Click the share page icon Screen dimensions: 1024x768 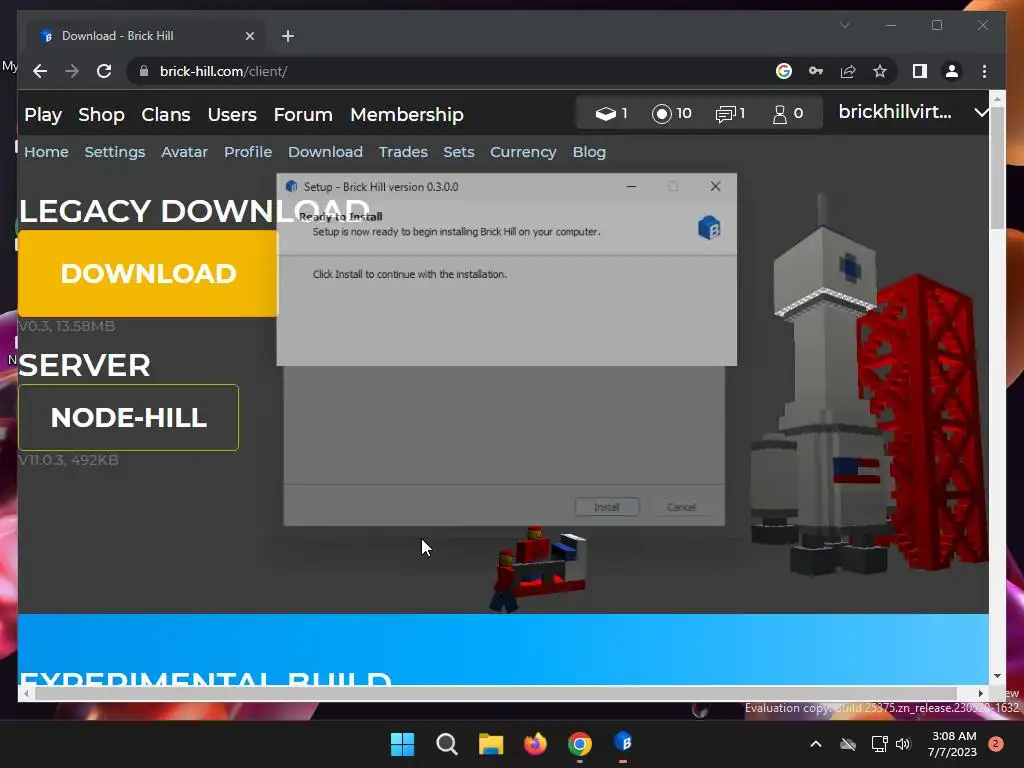pos(848,71)
